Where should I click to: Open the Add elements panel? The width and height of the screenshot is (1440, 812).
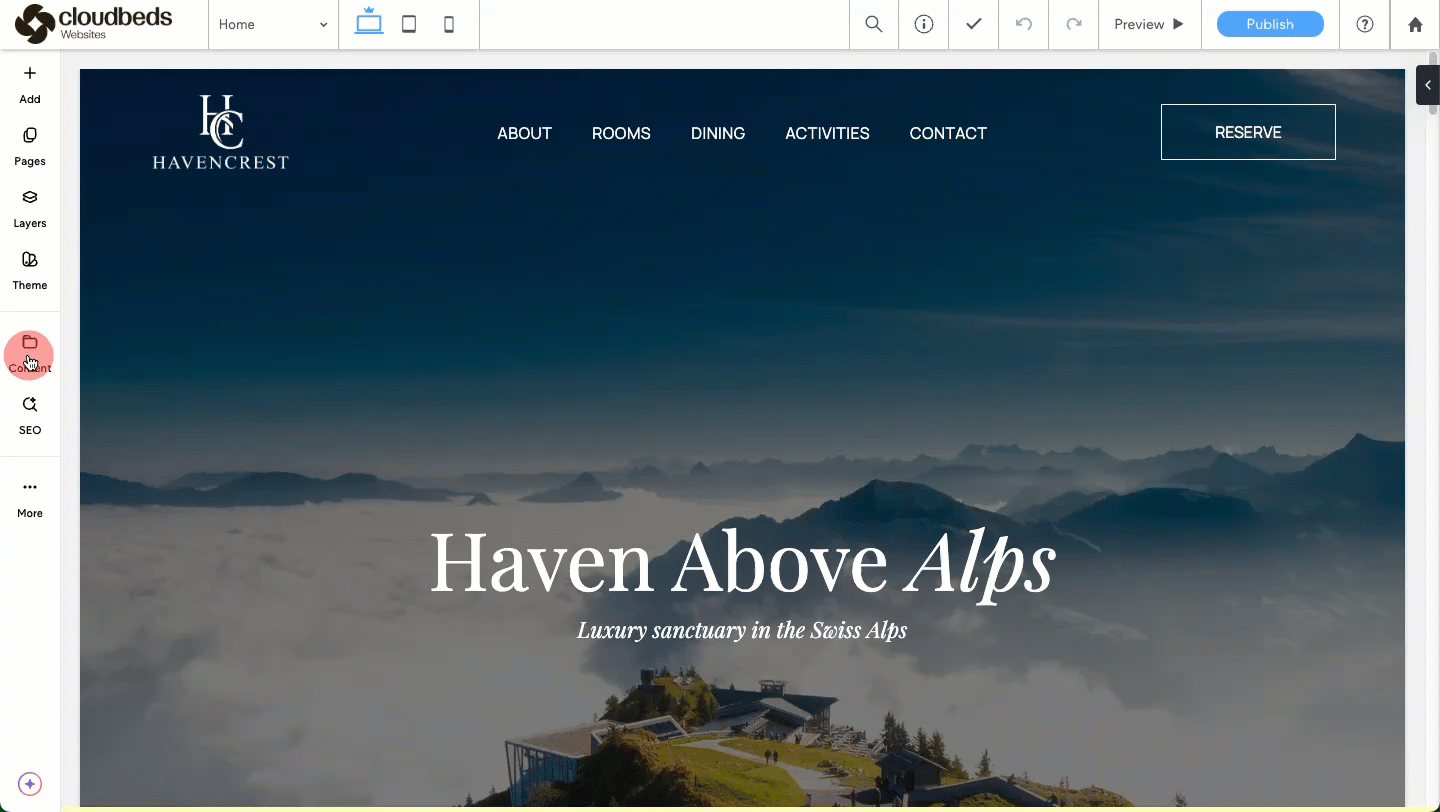30,84
